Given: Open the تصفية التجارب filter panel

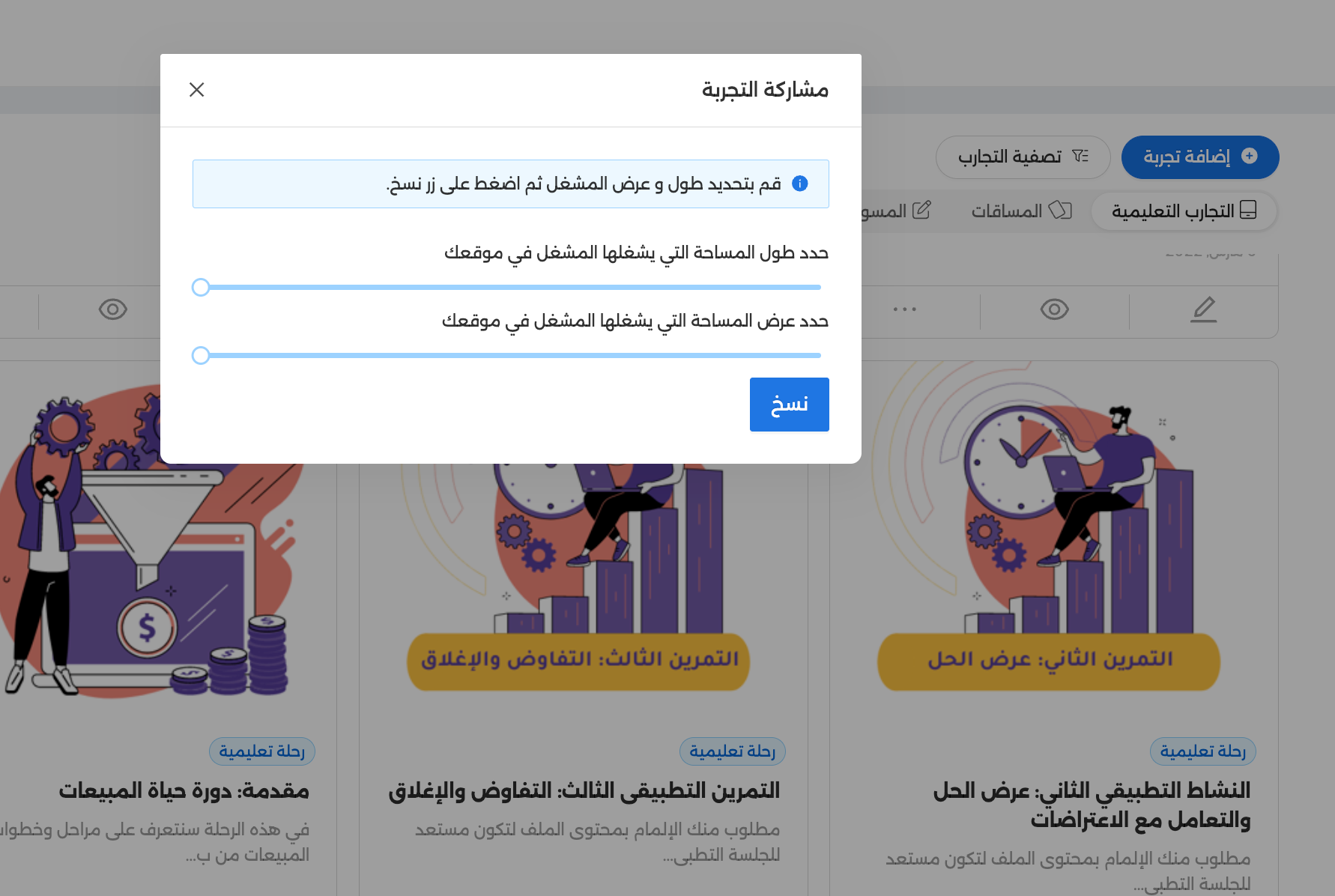Looking at the screenshot, I should pyautogui.click(x=1023, y=157).
